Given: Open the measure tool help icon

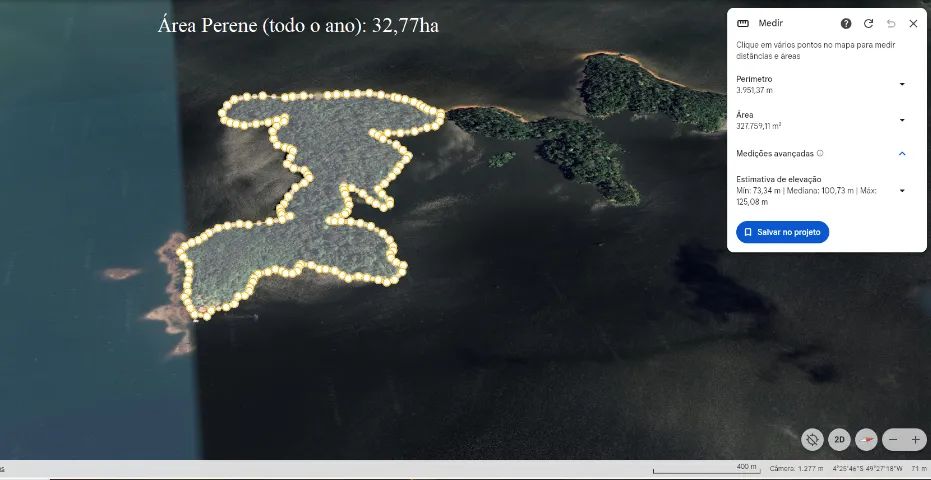Looking at the screenshot, I should click(x=846, y=23).
